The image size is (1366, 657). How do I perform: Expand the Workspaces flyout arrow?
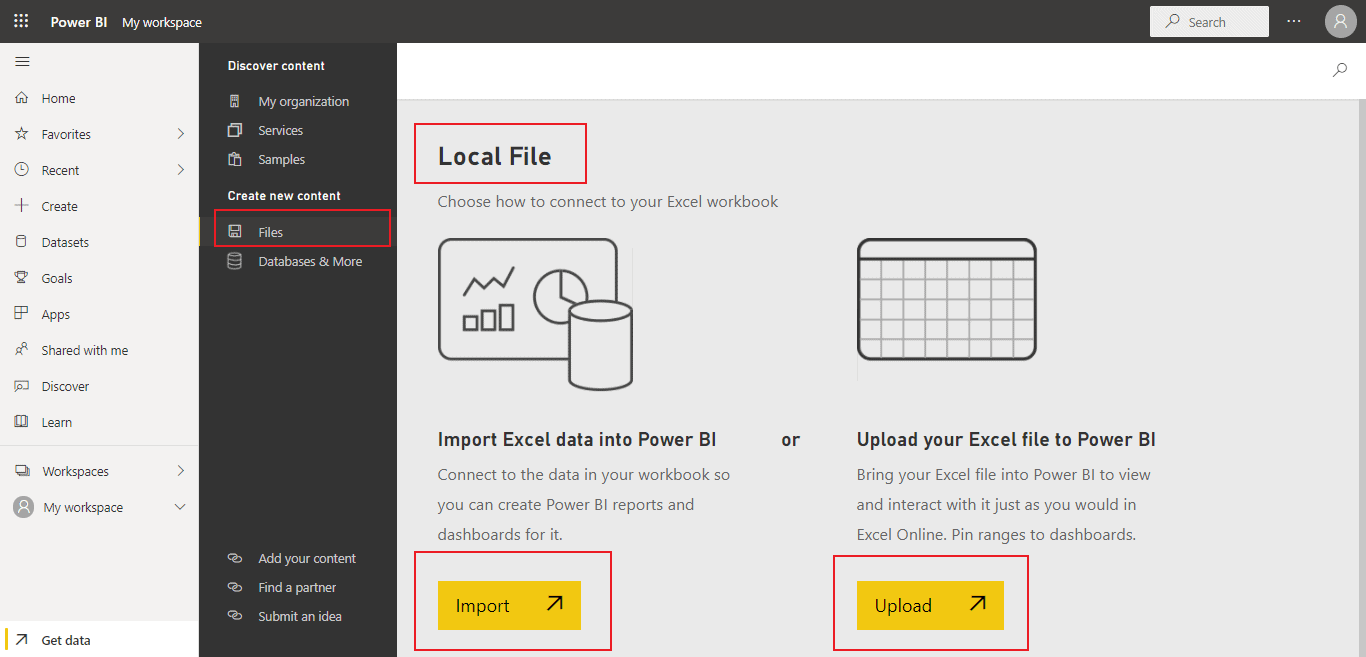[181, 471]
